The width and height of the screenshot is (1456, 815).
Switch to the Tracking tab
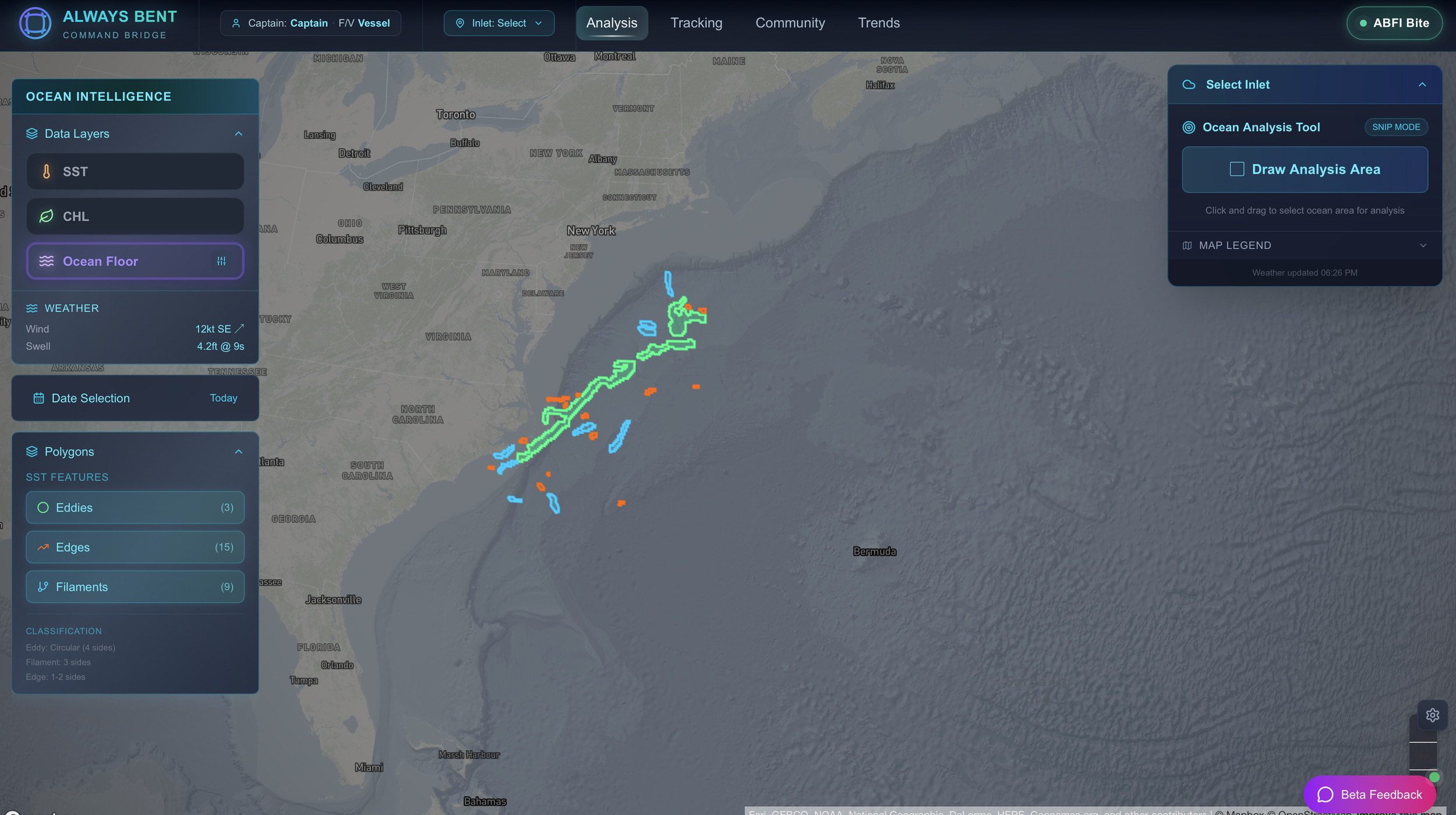[x=696, y=23]
